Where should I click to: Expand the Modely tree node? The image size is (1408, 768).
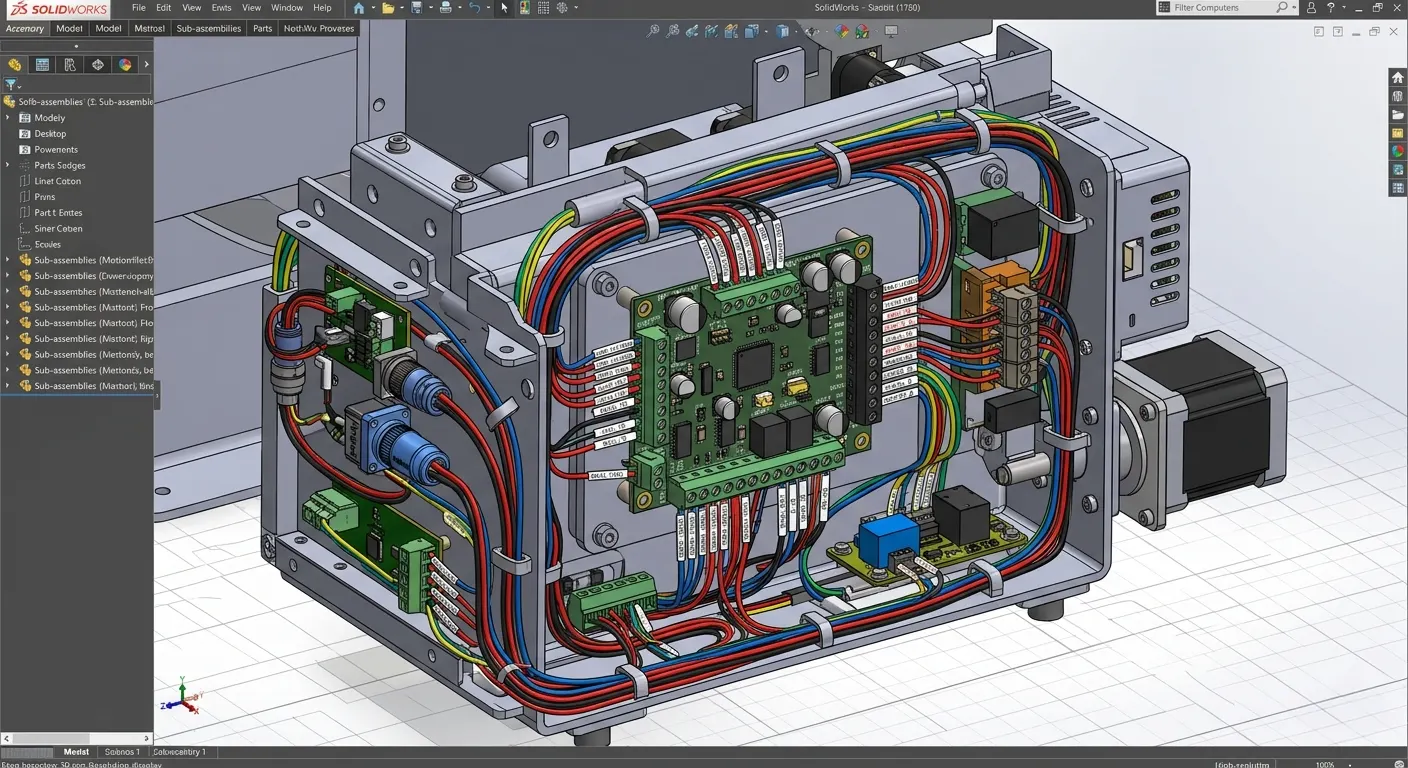(8, 118)
